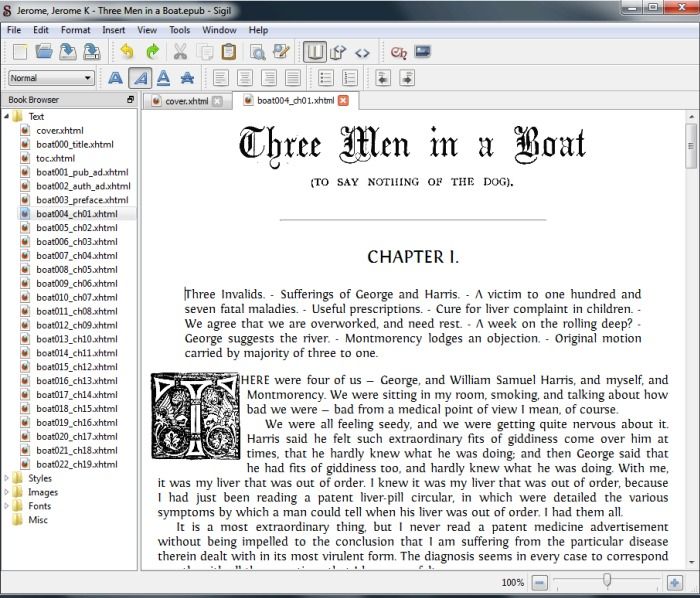Click the Insert Image icon
Screen dimensions: 700x598
coord(422,51)
